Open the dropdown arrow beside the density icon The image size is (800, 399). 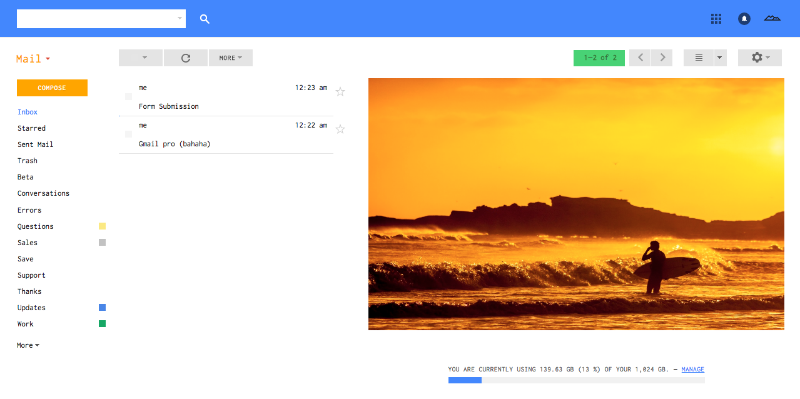click(x=719, y=58)
